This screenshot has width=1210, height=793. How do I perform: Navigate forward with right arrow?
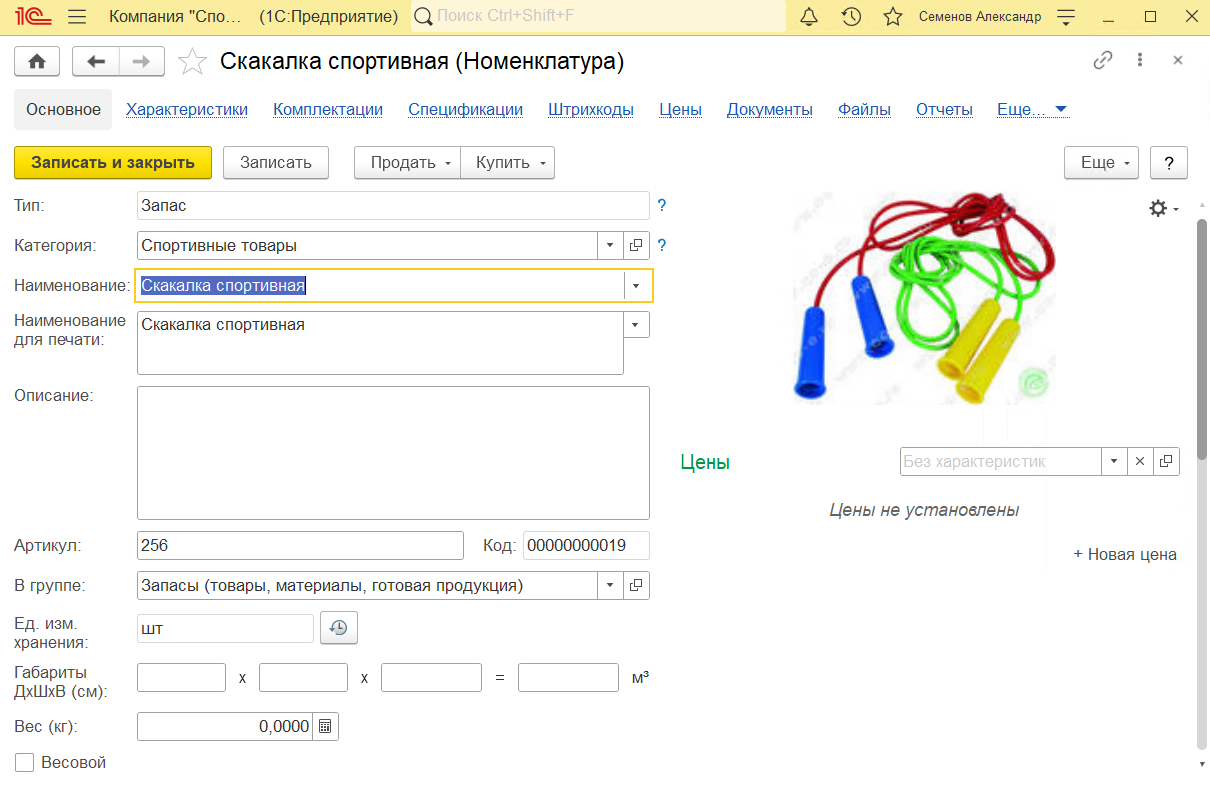coord(142,61)
